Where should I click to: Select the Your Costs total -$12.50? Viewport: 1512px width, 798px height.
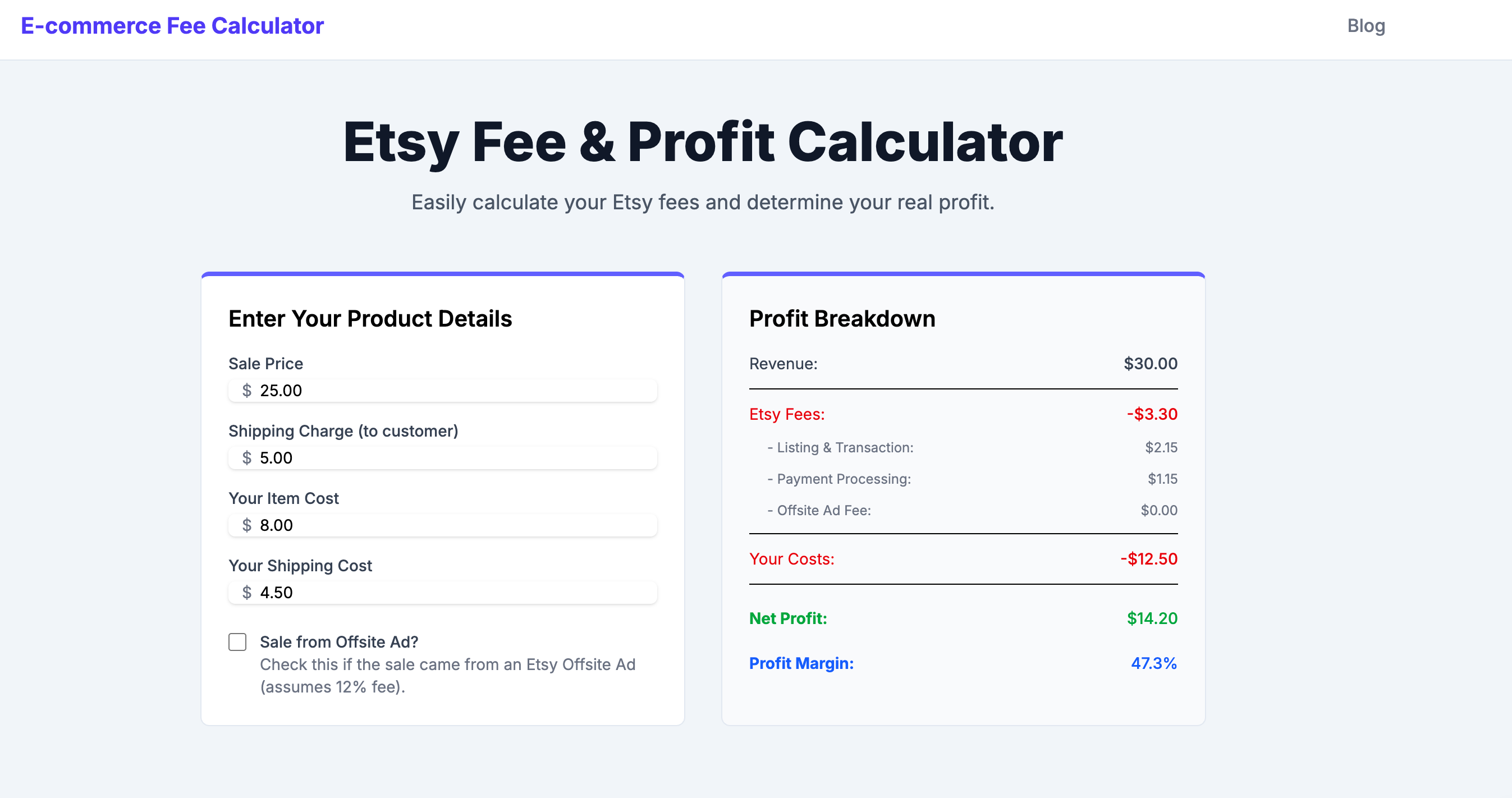(x=1149, y=558)
